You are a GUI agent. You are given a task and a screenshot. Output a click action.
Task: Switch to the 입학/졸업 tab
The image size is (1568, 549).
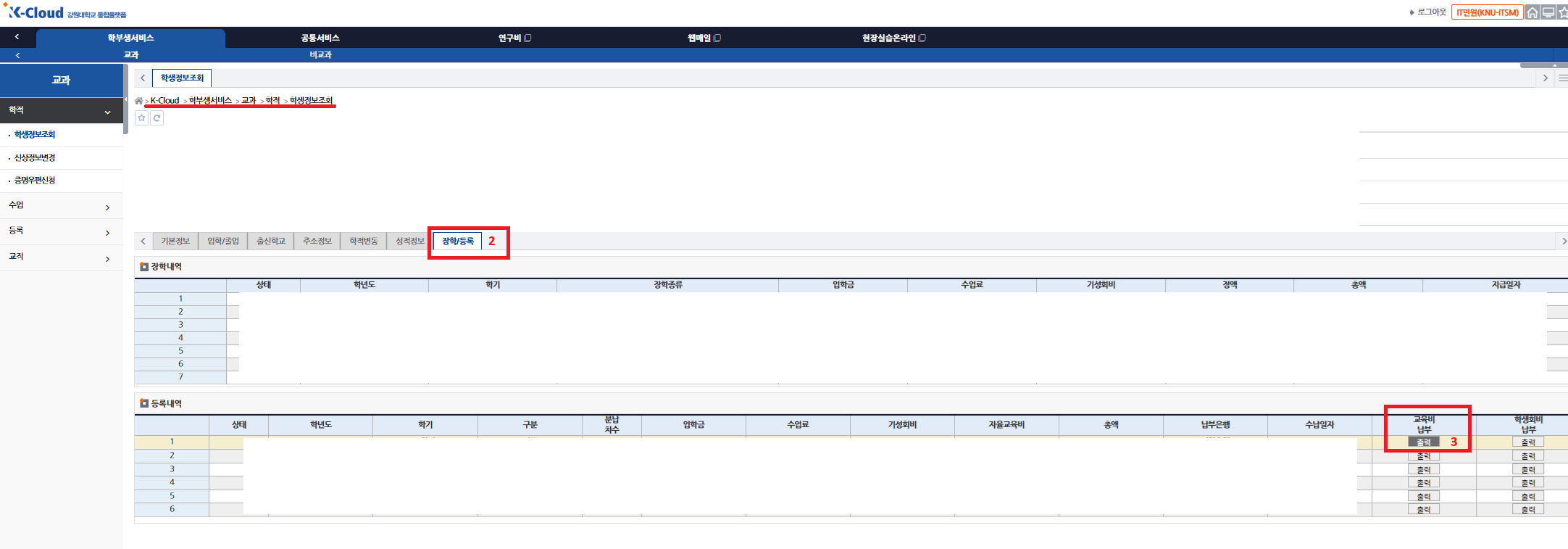click(x=222, y=241)
